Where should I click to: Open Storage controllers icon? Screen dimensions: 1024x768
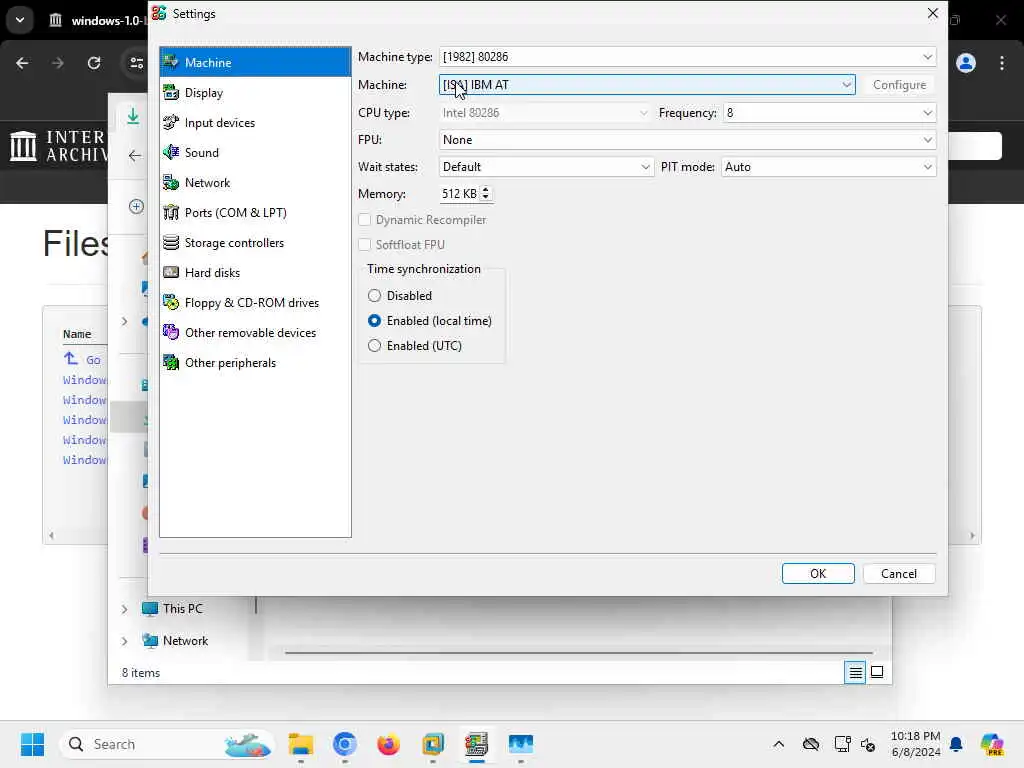click(x=171, y=242)
